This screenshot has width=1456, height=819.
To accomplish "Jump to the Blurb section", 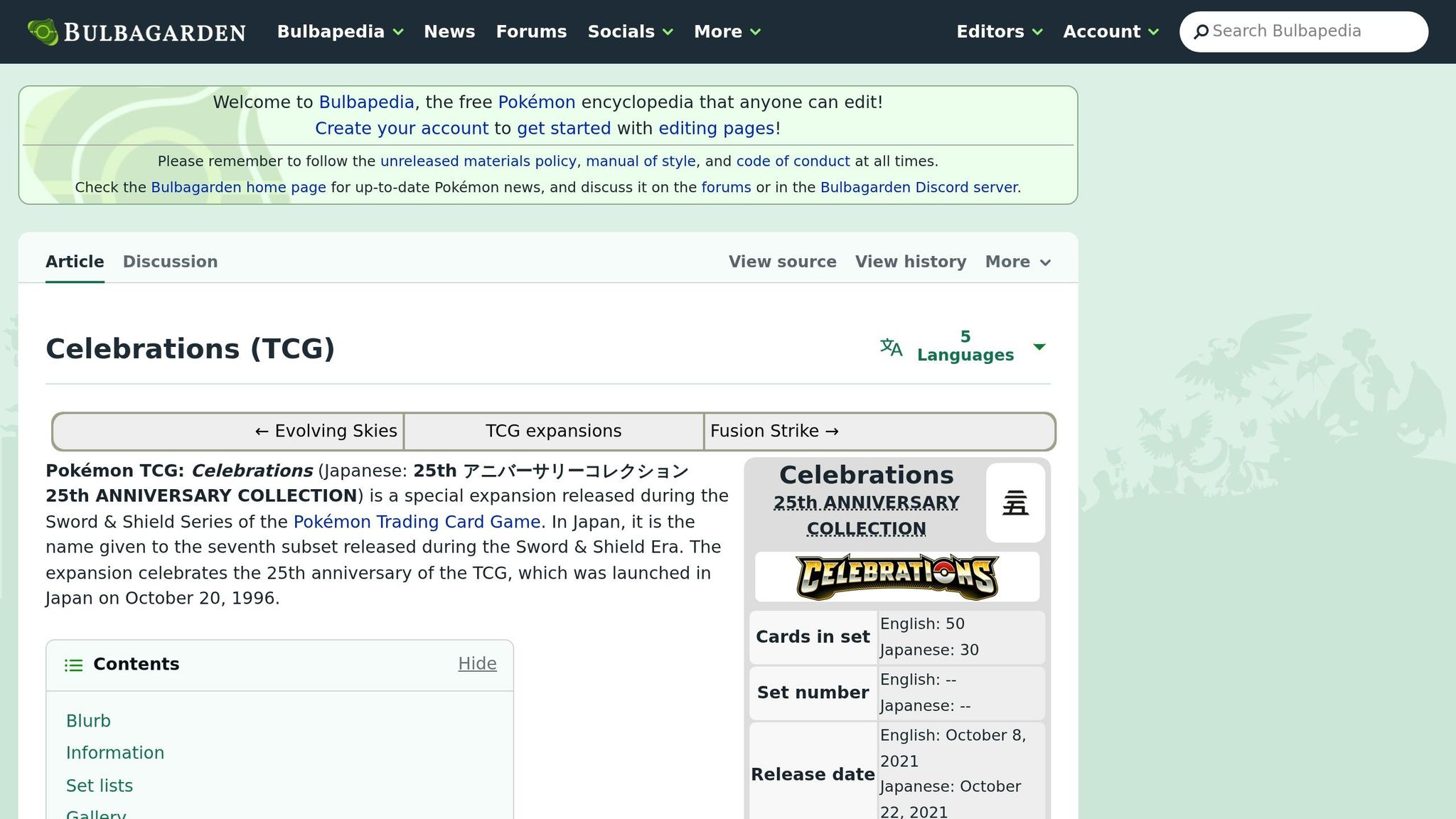I will click(88, 721).
